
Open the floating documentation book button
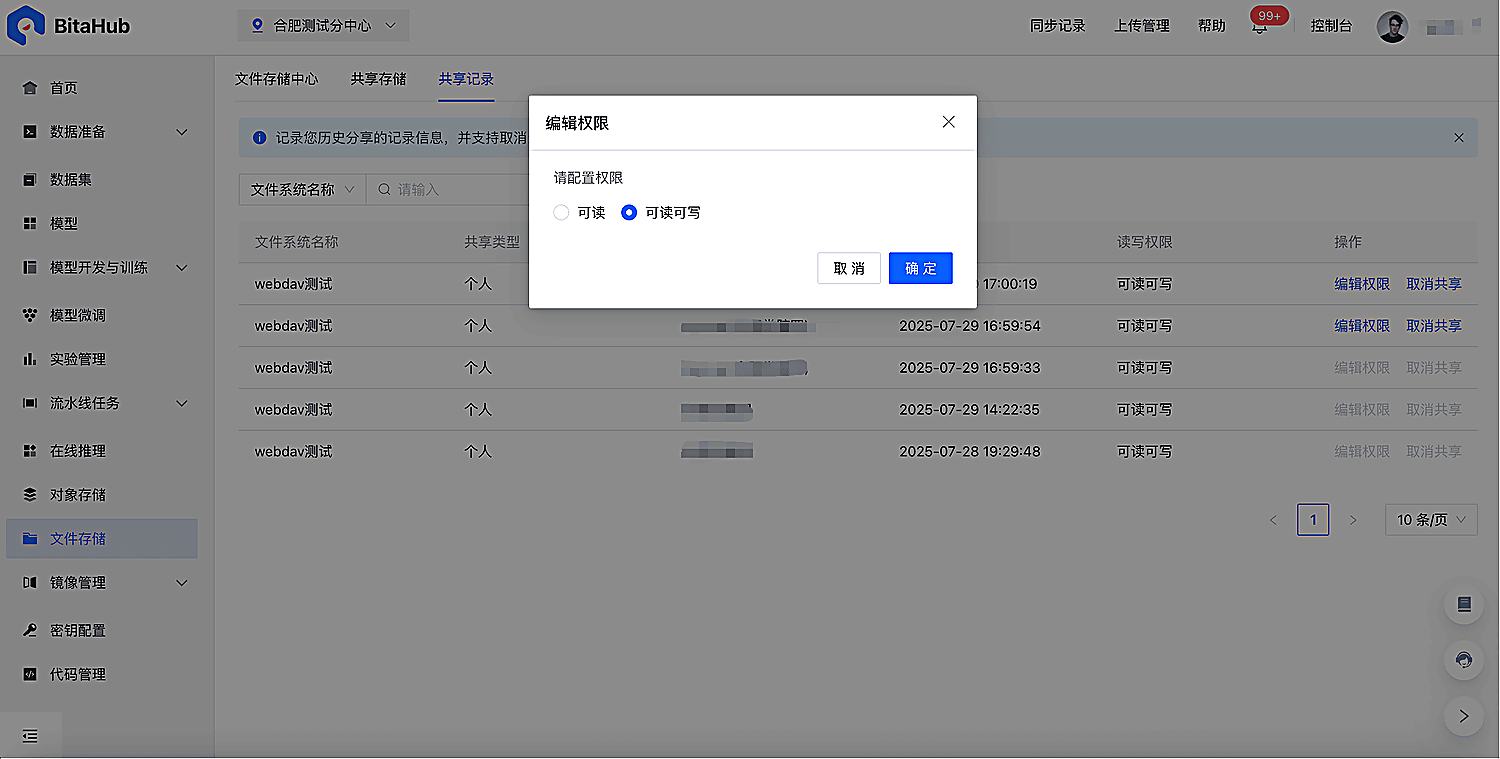click(x=1464, y=604)
